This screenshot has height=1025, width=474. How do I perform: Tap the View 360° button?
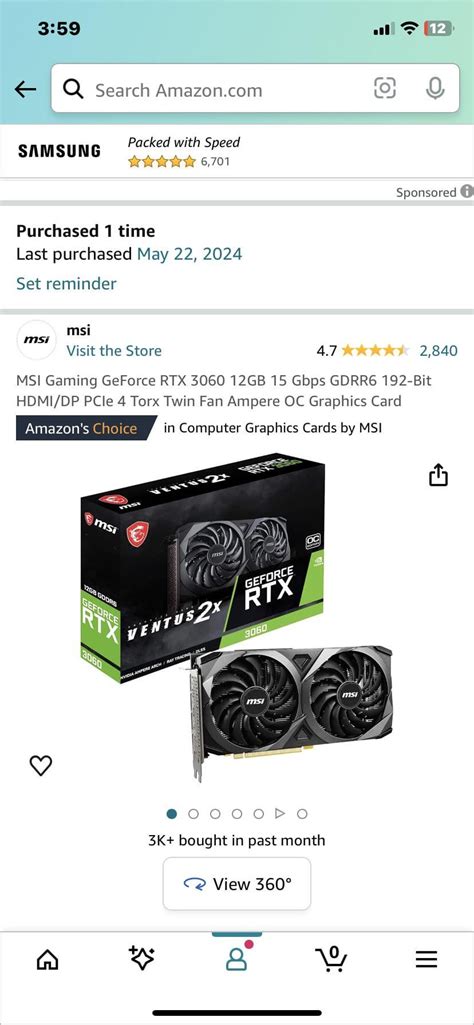point(237,884)
